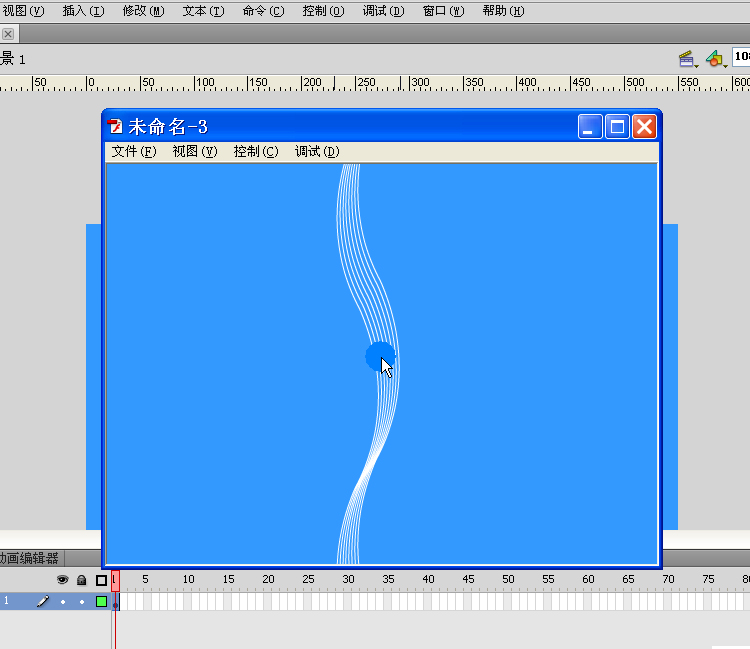Viewport: 750px width, 649px height.
Task: Click the red playhead at frame 1
Action: click(x=115, y=580)
